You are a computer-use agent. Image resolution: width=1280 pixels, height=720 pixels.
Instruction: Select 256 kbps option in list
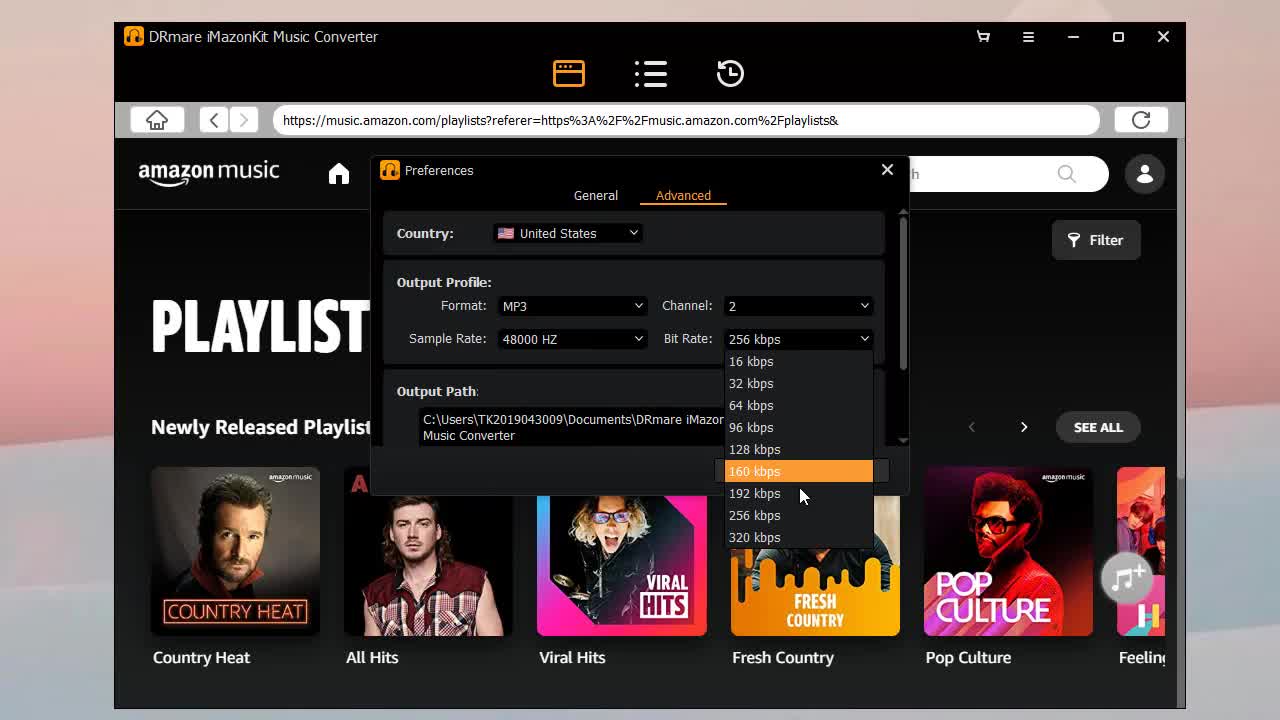coord(798,516)
